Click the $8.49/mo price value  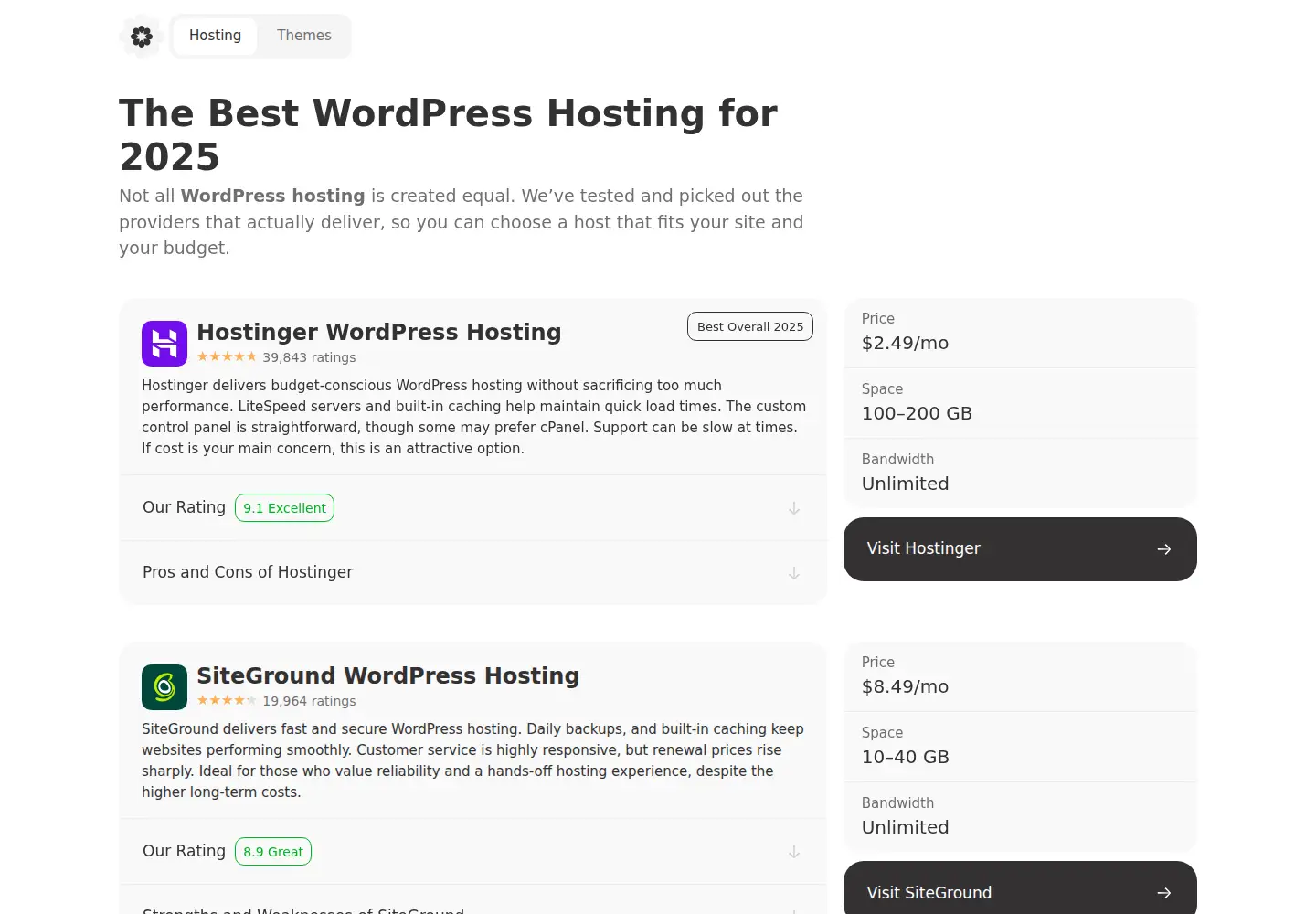(x=905, y=686)
